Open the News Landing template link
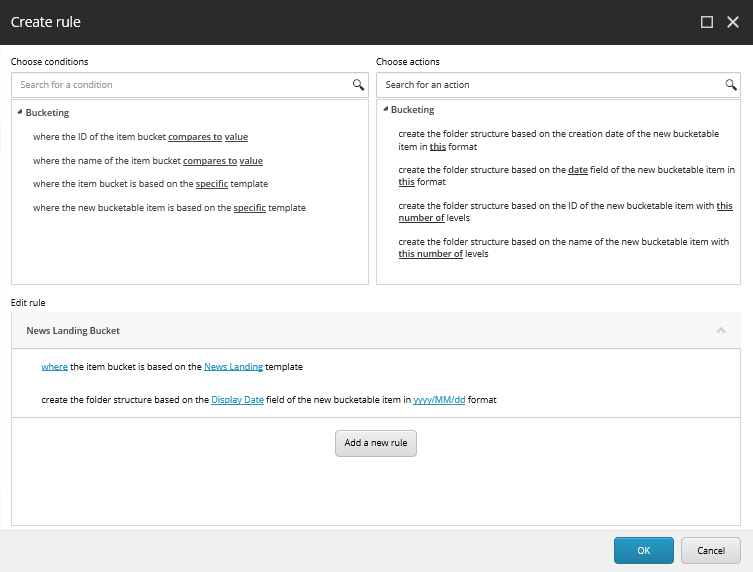 233,367
